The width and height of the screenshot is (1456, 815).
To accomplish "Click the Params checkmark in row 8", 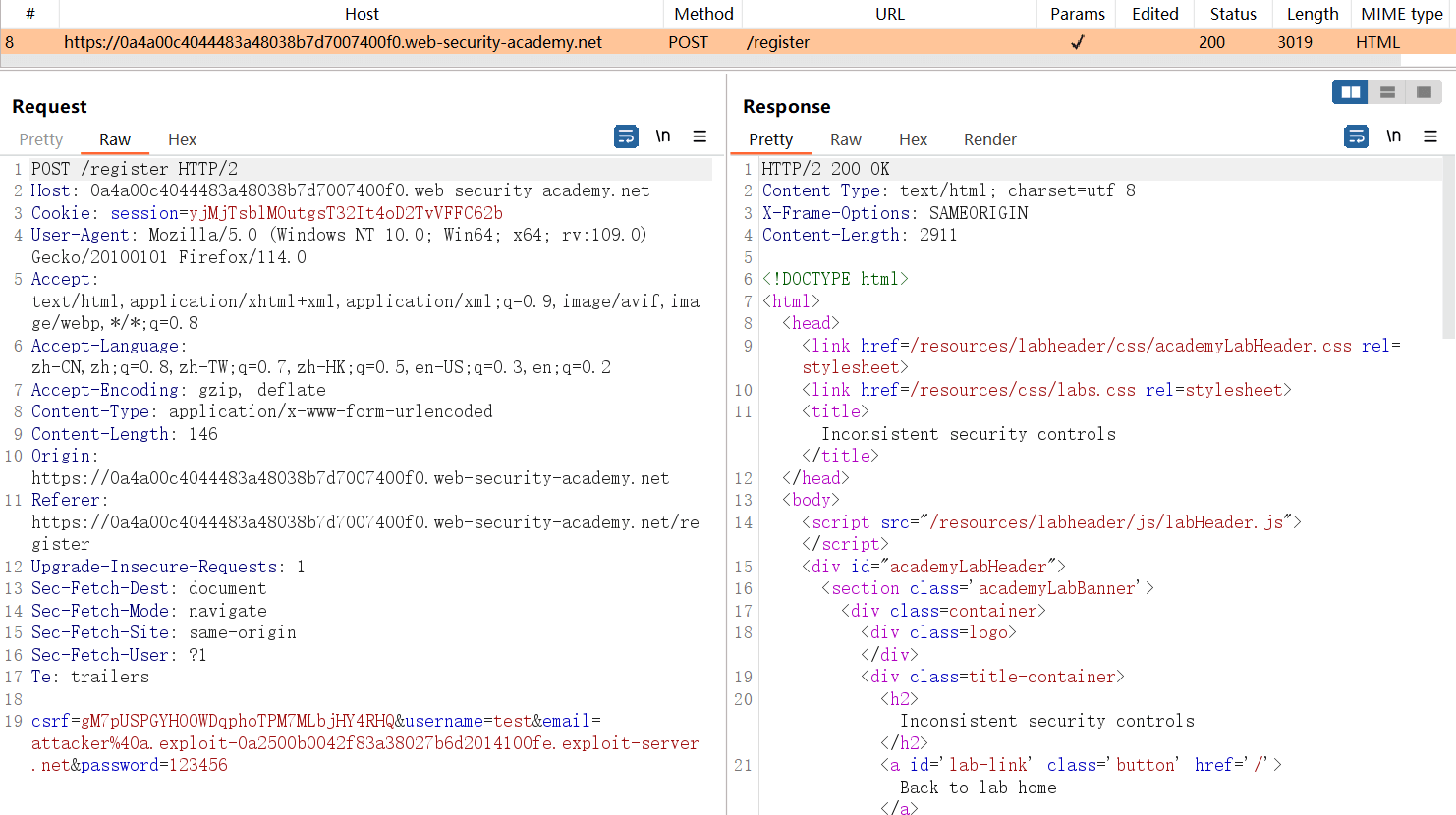I will coord(1077,42).
